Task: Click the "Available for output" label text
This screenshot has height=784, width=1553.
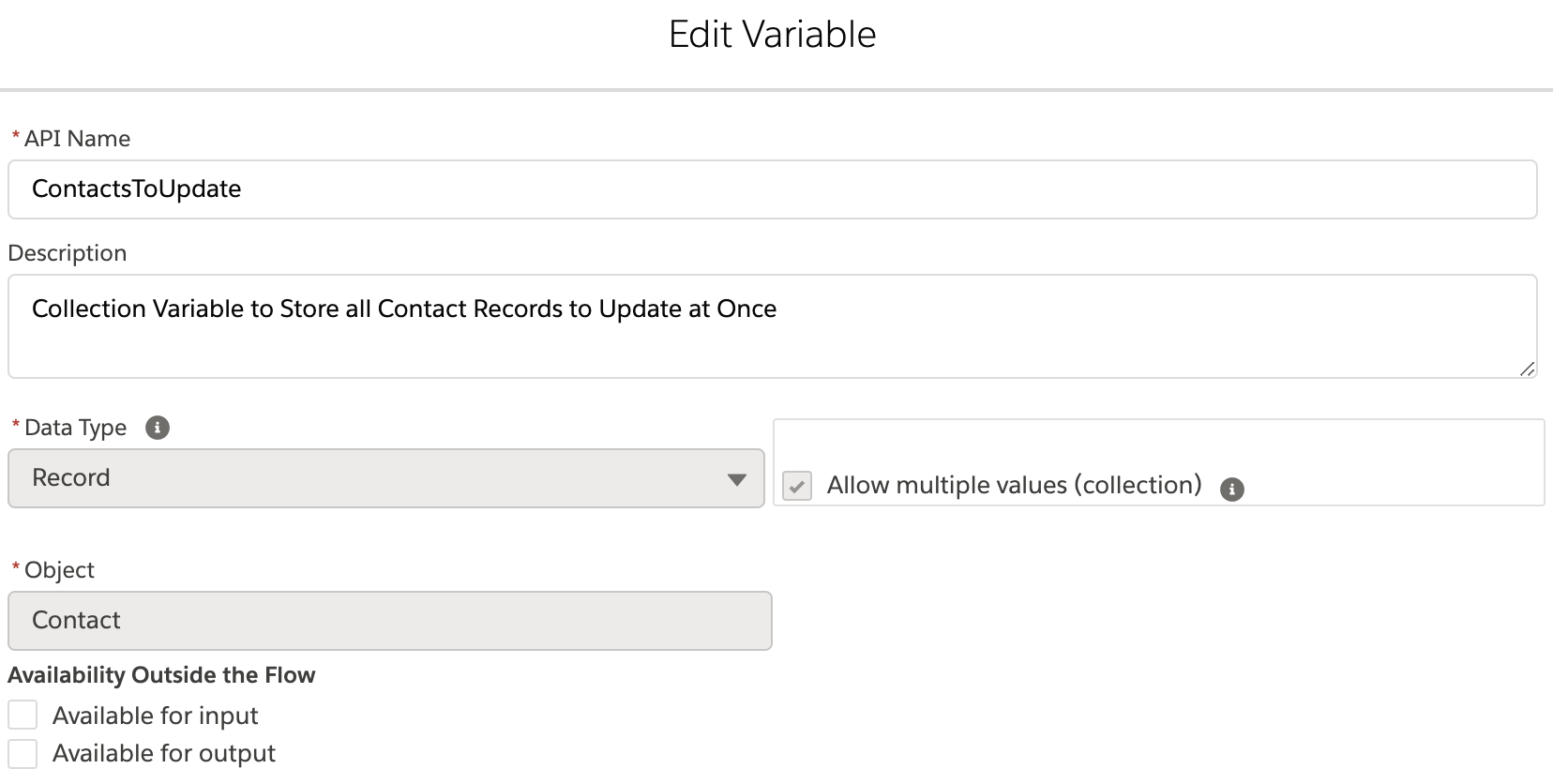Action: tap(164, 754)
